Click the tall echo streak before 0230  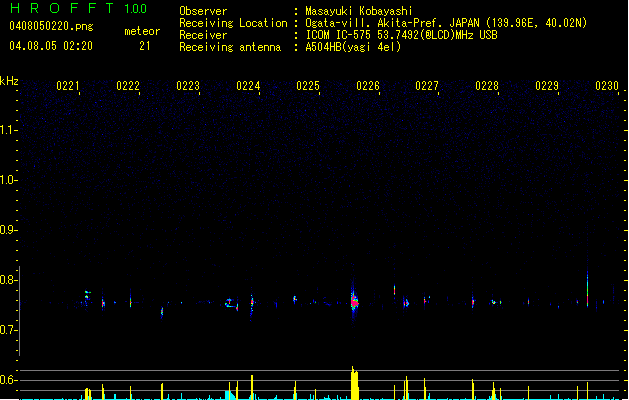click(588, 289)
